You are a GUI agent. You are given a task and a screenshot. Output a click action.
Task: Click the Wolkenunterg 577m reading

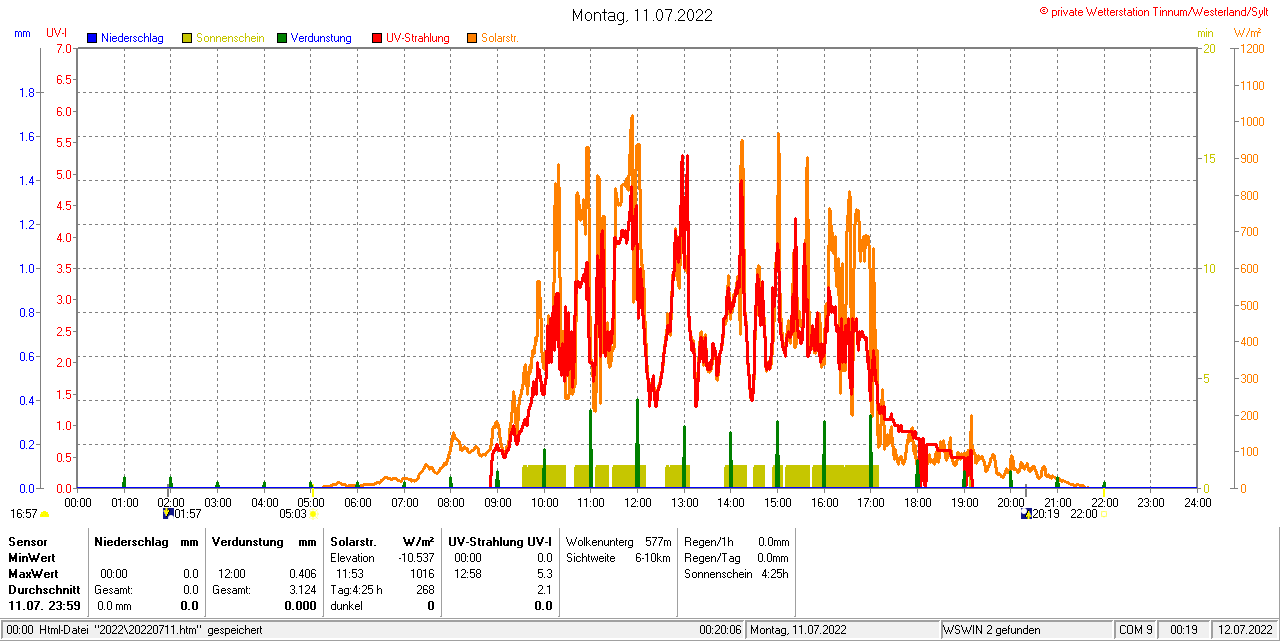point(618,541)
